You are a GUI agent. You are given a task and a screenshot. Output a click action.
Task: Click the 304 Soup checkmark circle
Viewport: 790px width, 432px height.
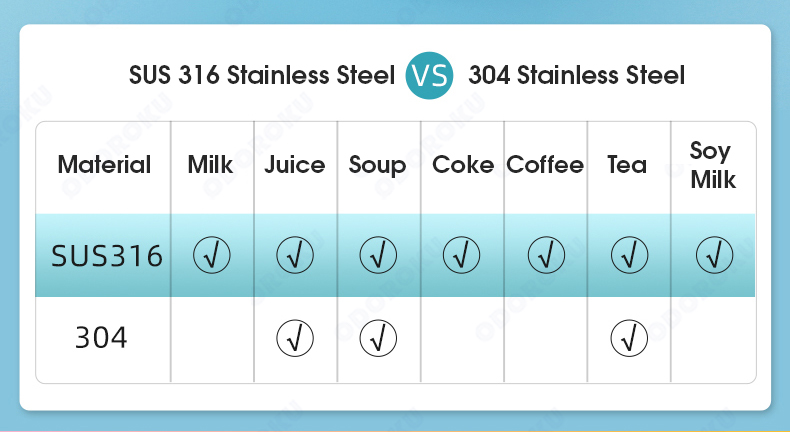pyautogui.click(x=378, y=338)
